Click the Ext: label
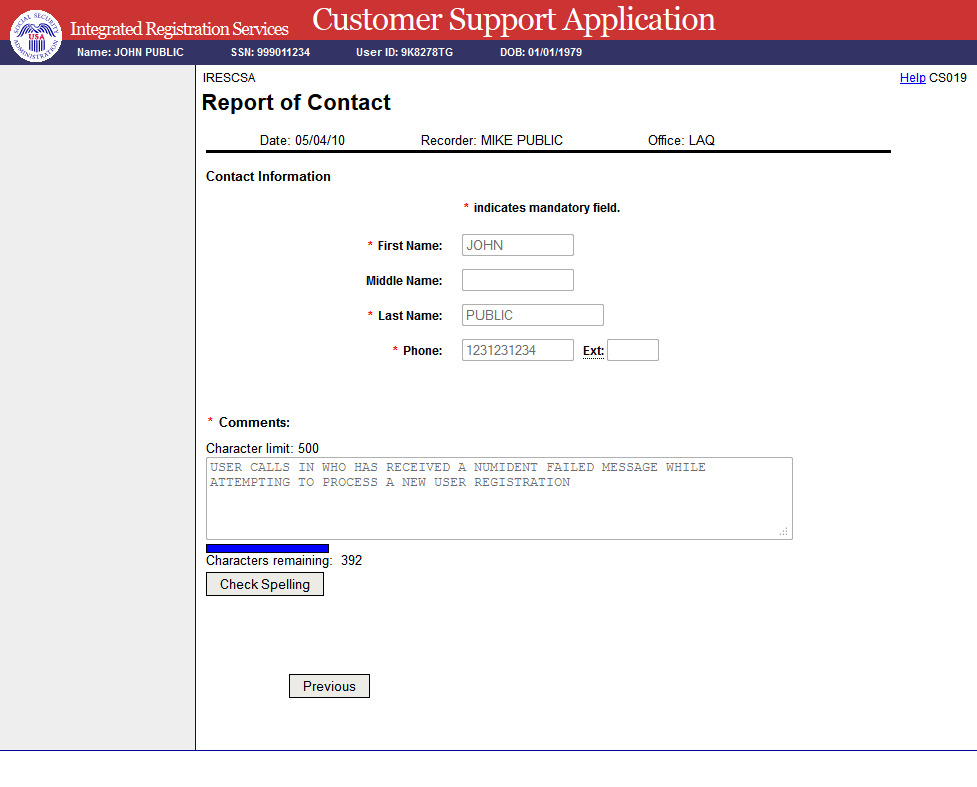The height and width of the screenshot is (787, 977). click(593, 351)
